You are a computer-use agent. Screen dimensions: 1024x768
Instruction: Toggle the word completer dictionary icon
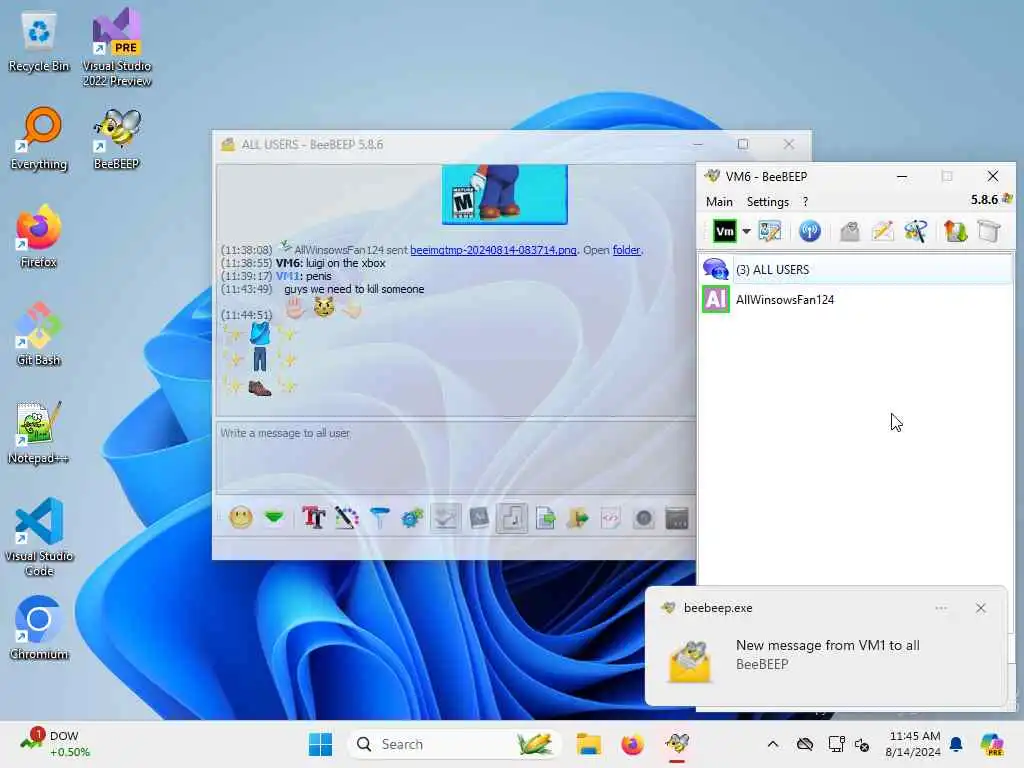pos(479,519)
